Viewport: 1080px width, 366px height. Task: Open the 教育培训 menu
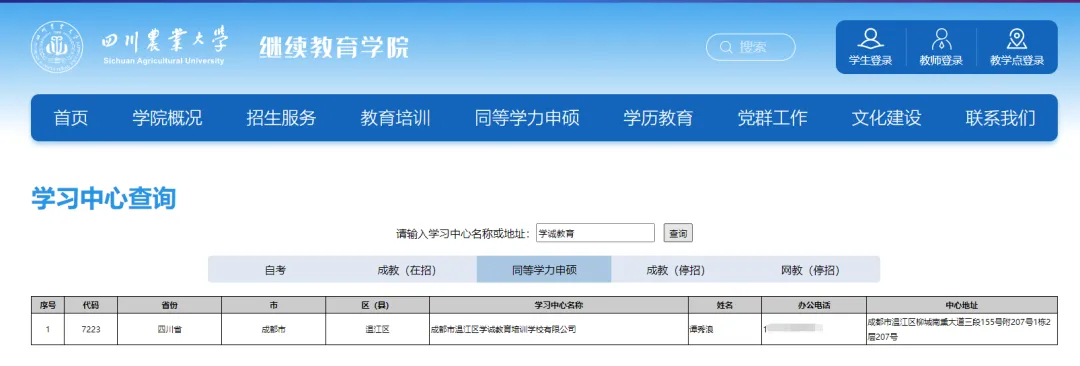click(395, 118)
